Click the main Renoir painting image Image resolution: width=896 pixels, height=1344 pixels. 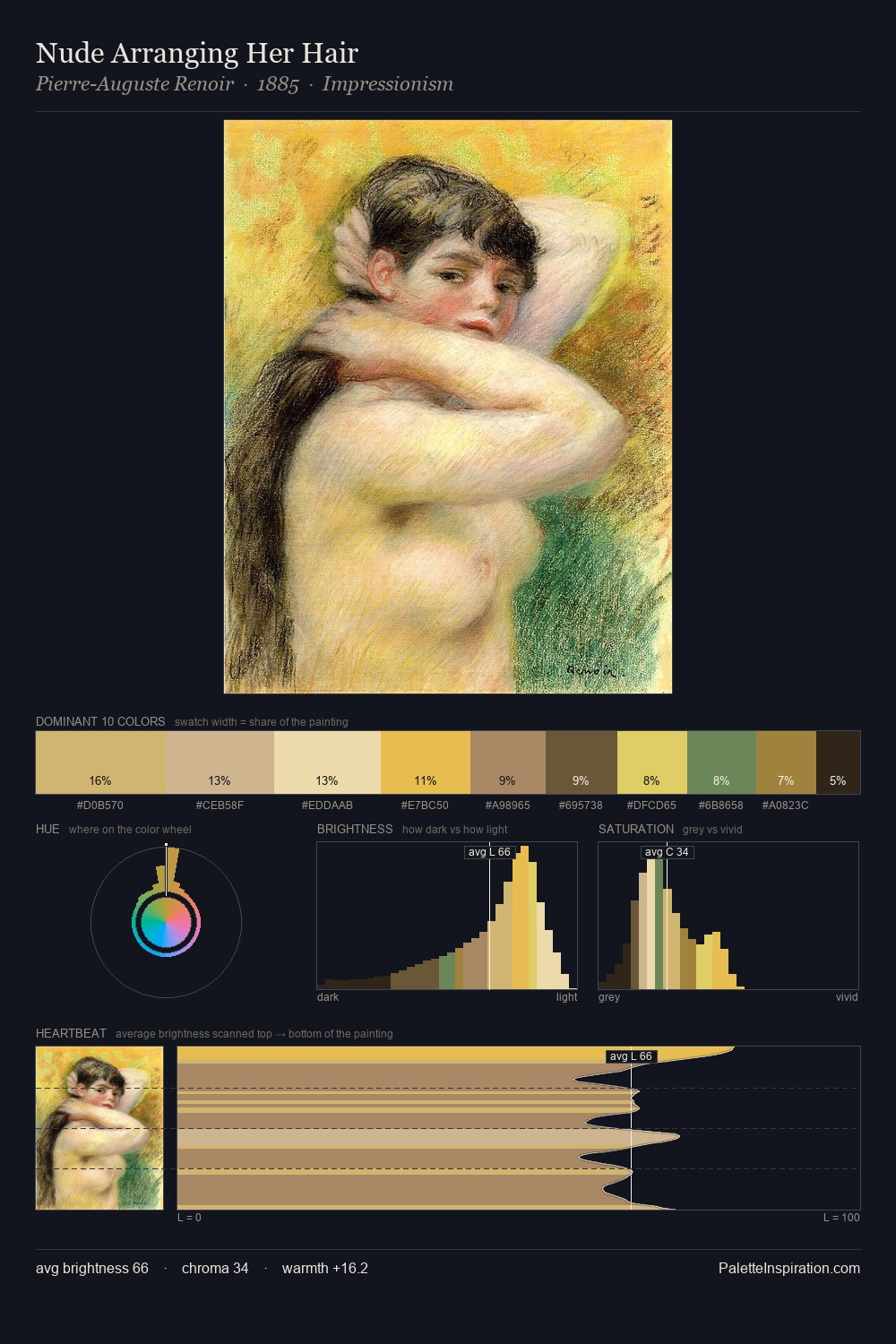[448, 407]
